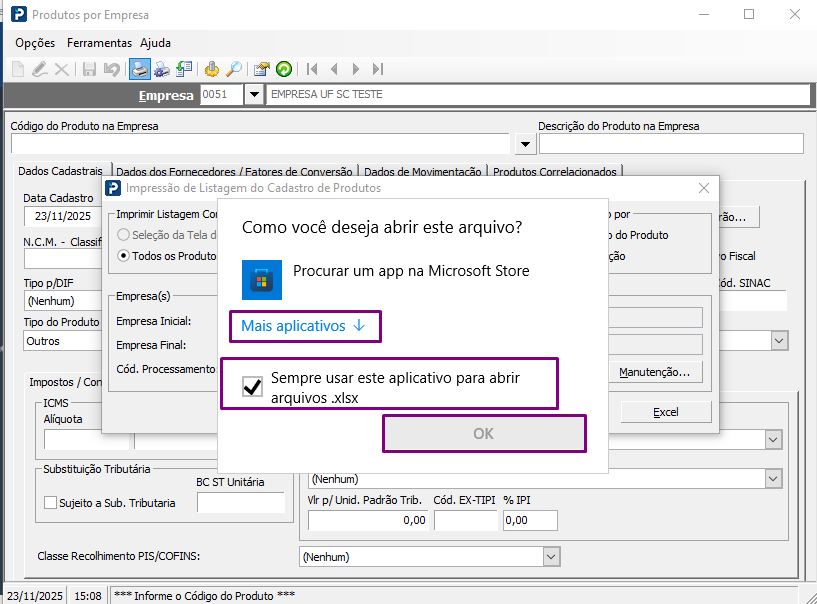Click the Undo arrow toolbar icon
The height and width of the screenshot is (604, 817).
pyautogui.click(x=111, y=69)
